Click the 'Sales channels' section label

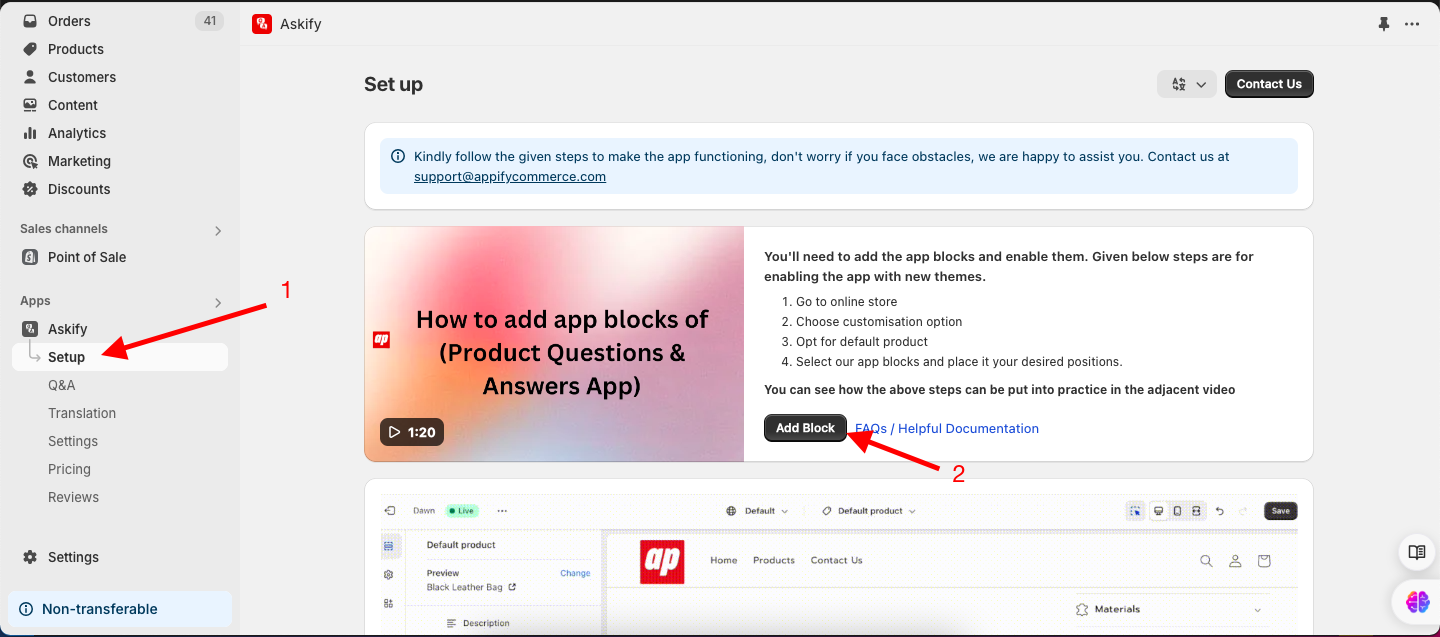pyautogui.click(x=64, y=229)
